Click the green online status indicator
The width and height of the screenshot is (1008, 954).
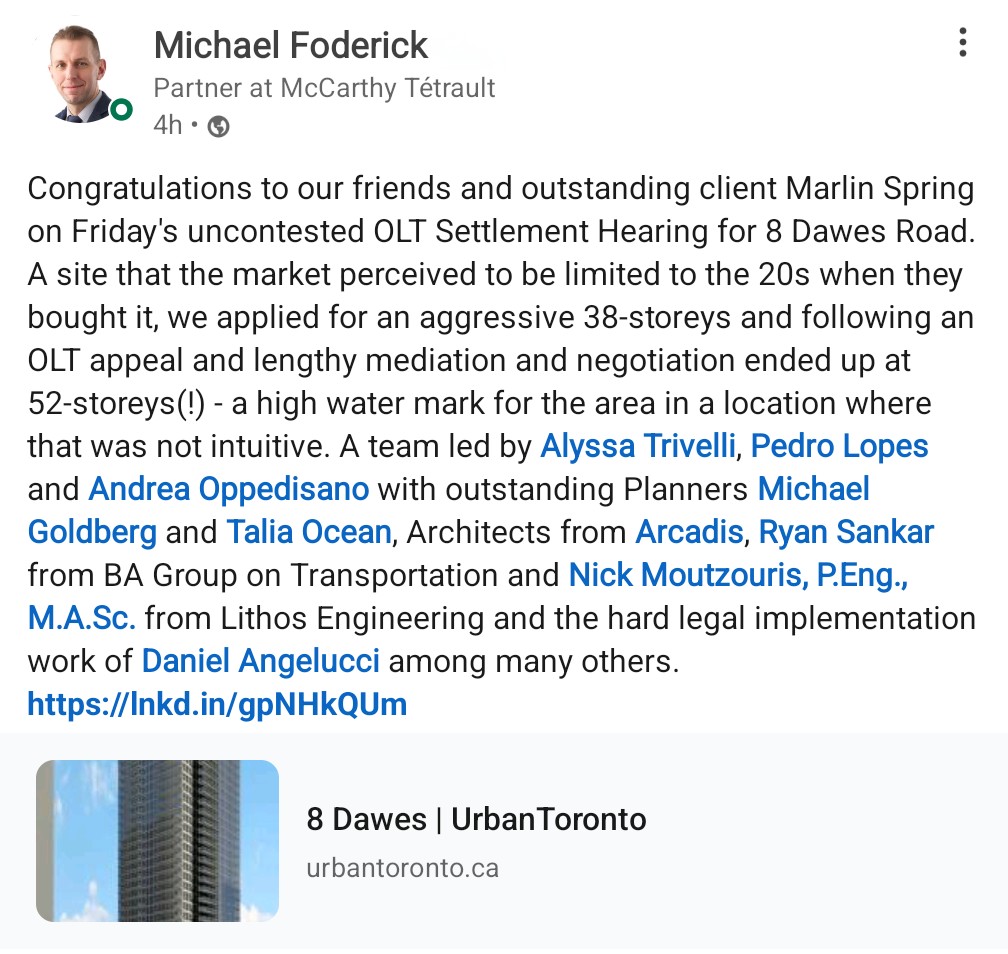click(x=121, y=109)
